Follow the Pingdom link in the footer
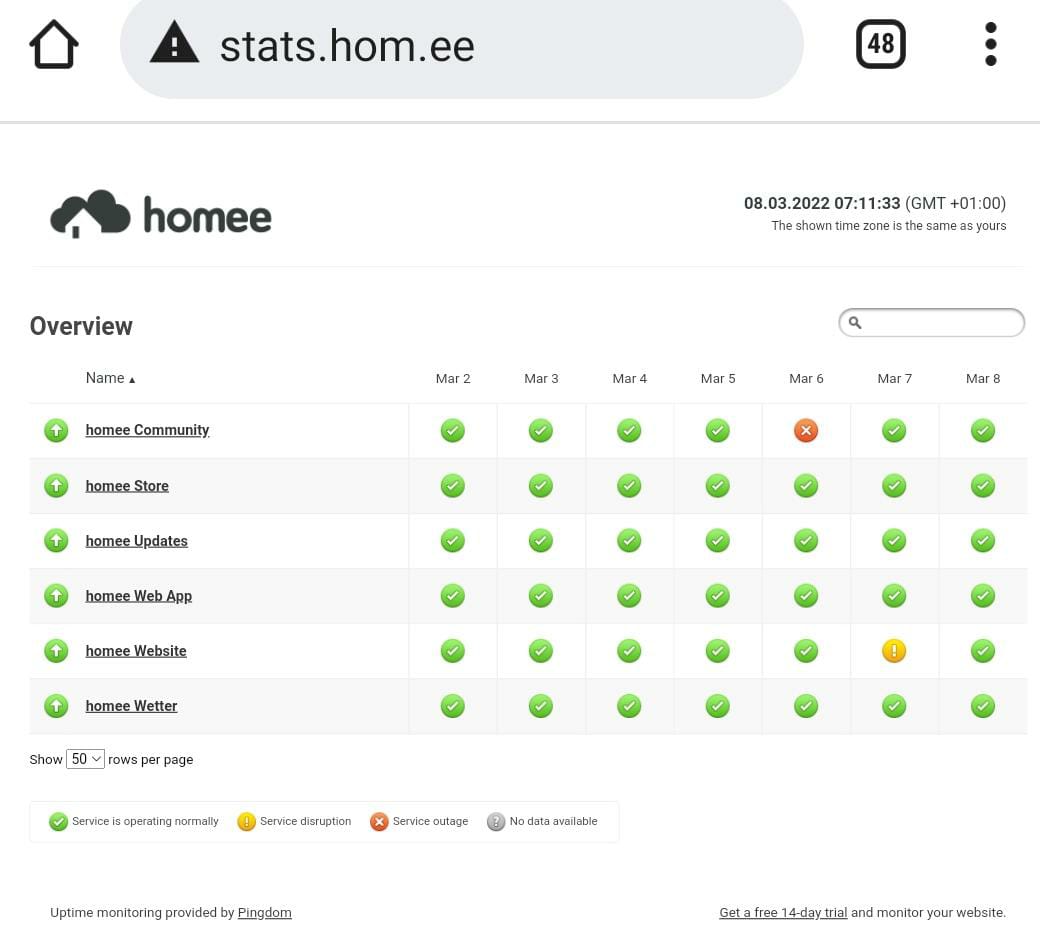 [265, 913]
